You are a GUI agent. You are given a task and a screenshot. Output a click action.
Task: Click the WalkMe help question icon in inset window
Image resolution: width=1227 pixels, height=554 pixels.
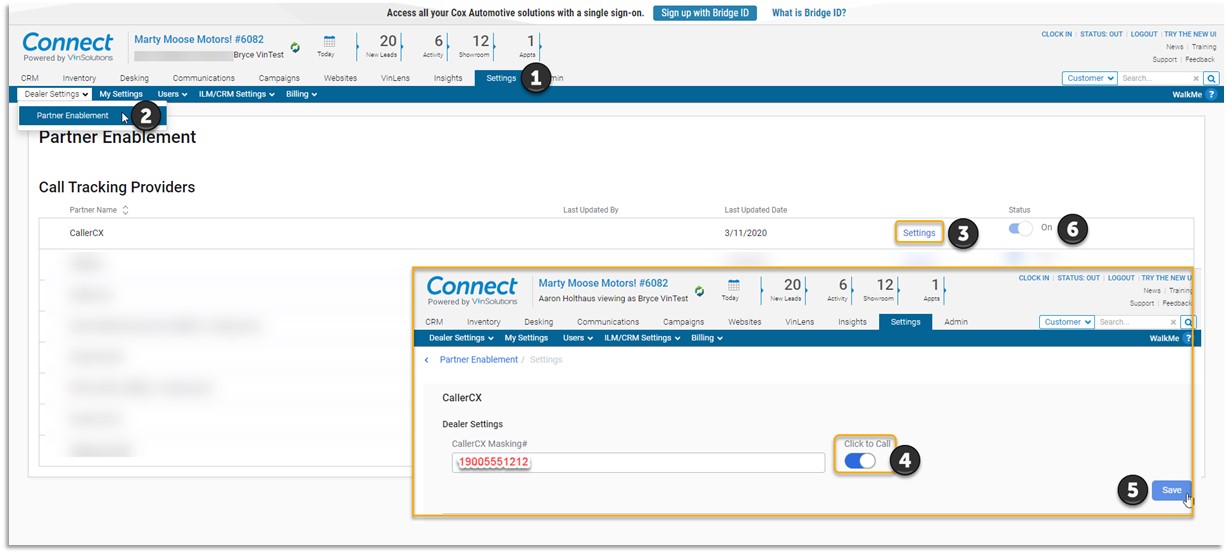coord(1188,338)
